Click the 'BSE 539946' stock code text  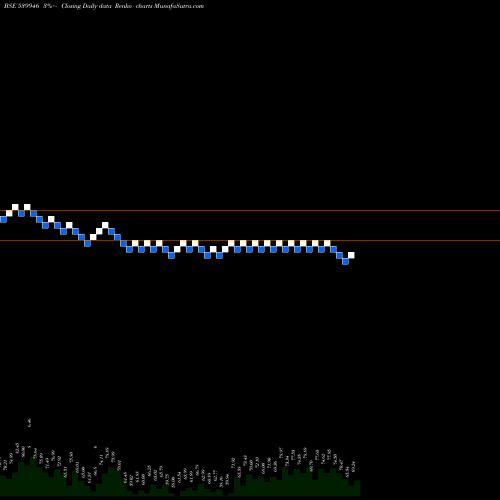(x=21, y=6)
